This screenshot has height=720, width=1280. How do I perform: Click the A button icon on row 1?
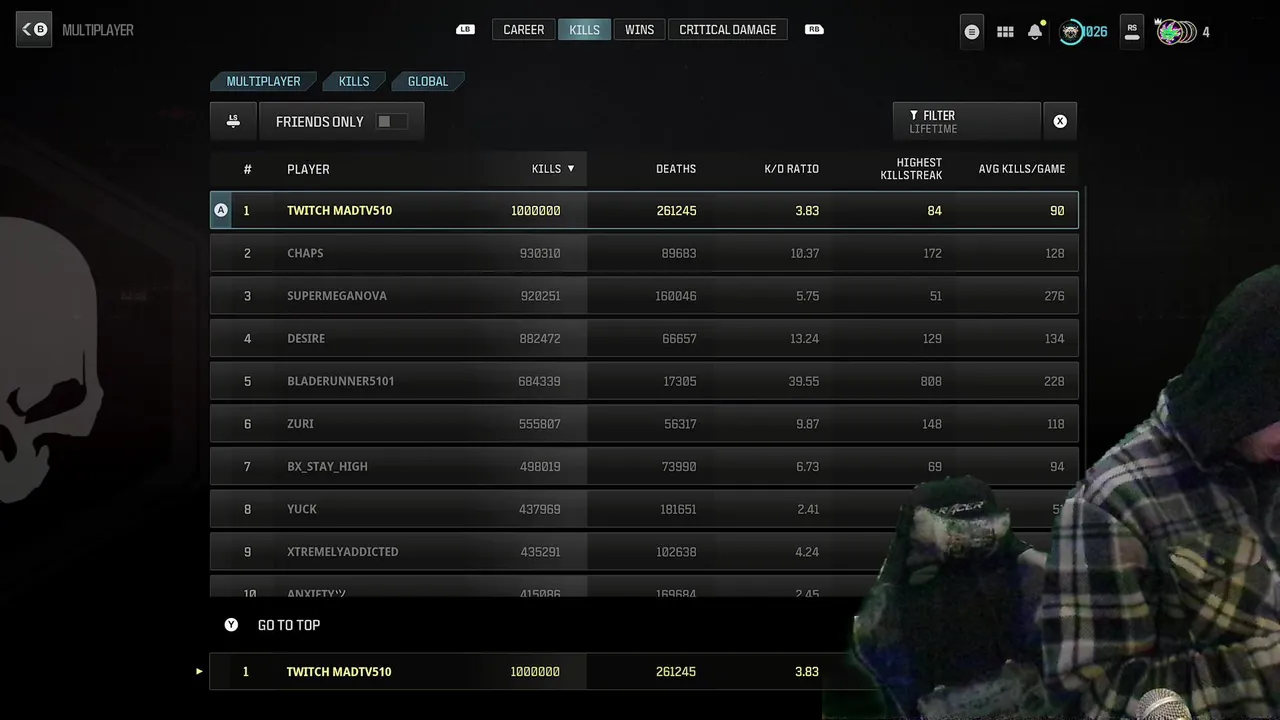[221, 210]
